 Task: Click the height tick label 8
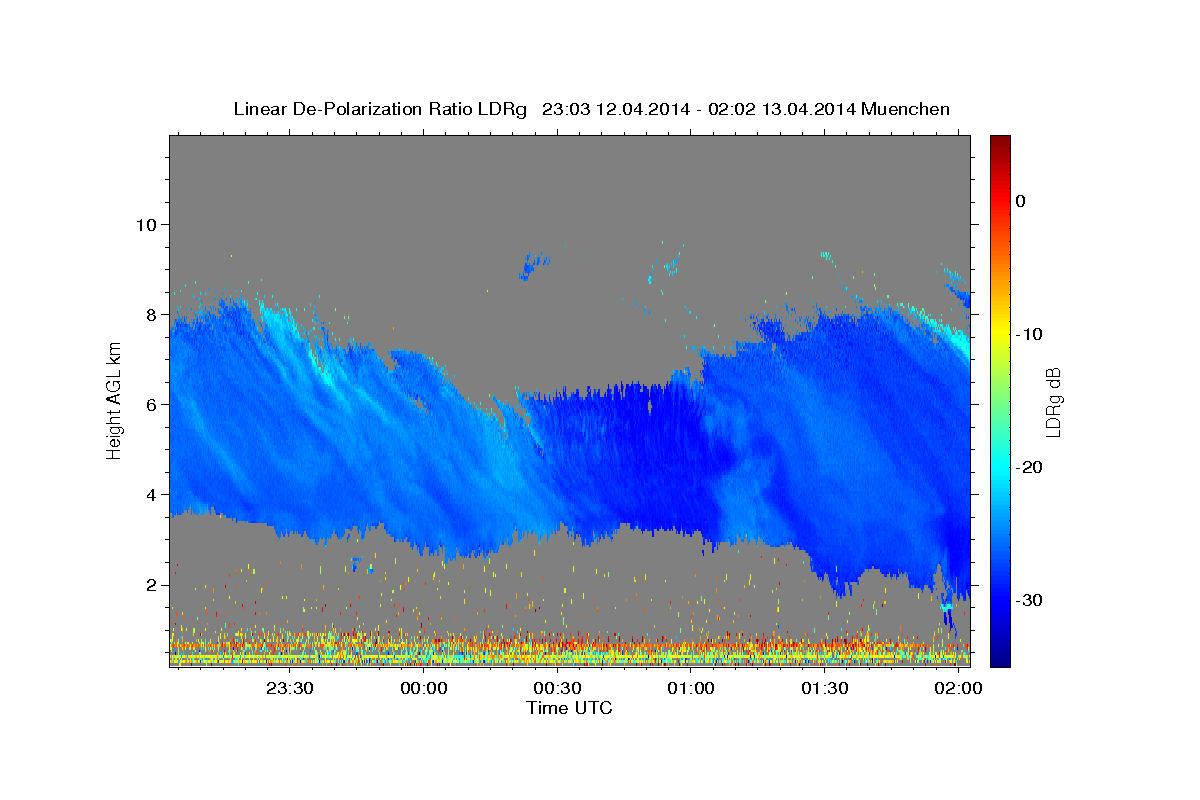(149, 314)
